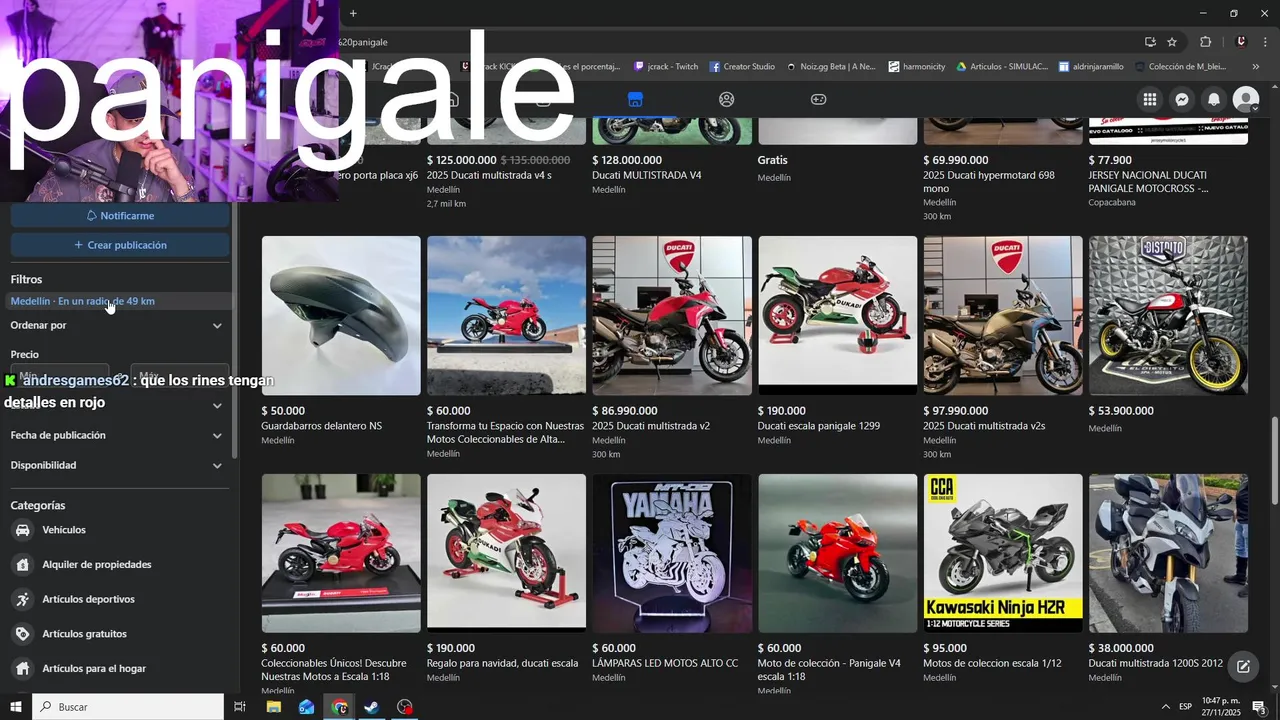
Task: Click the Windows taskbar search box
Action: tap(128, 707)
